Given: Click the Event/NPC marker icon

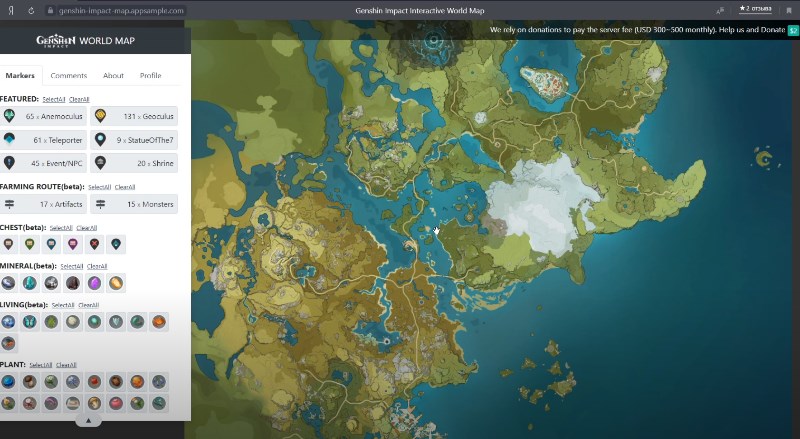Looking at the screenshot, I should click(9, 163).
